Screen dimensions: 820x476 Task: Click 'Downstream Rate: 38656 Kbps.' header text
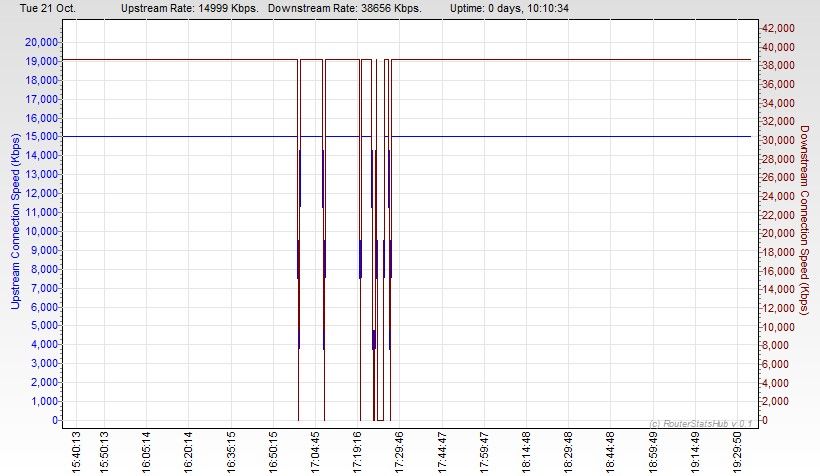click(345, 8)
